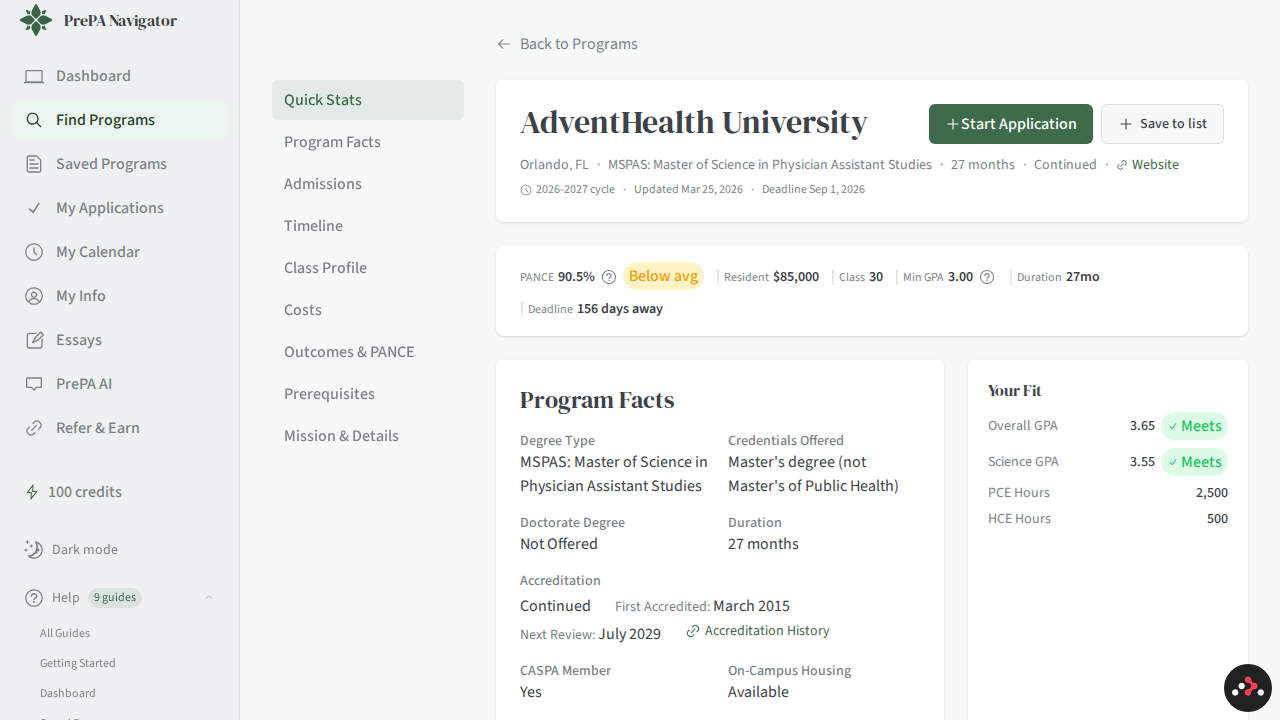Screen dimensions: 1280x720
Task: Click the PANCE info question mark icon
Action: point(609,277)
